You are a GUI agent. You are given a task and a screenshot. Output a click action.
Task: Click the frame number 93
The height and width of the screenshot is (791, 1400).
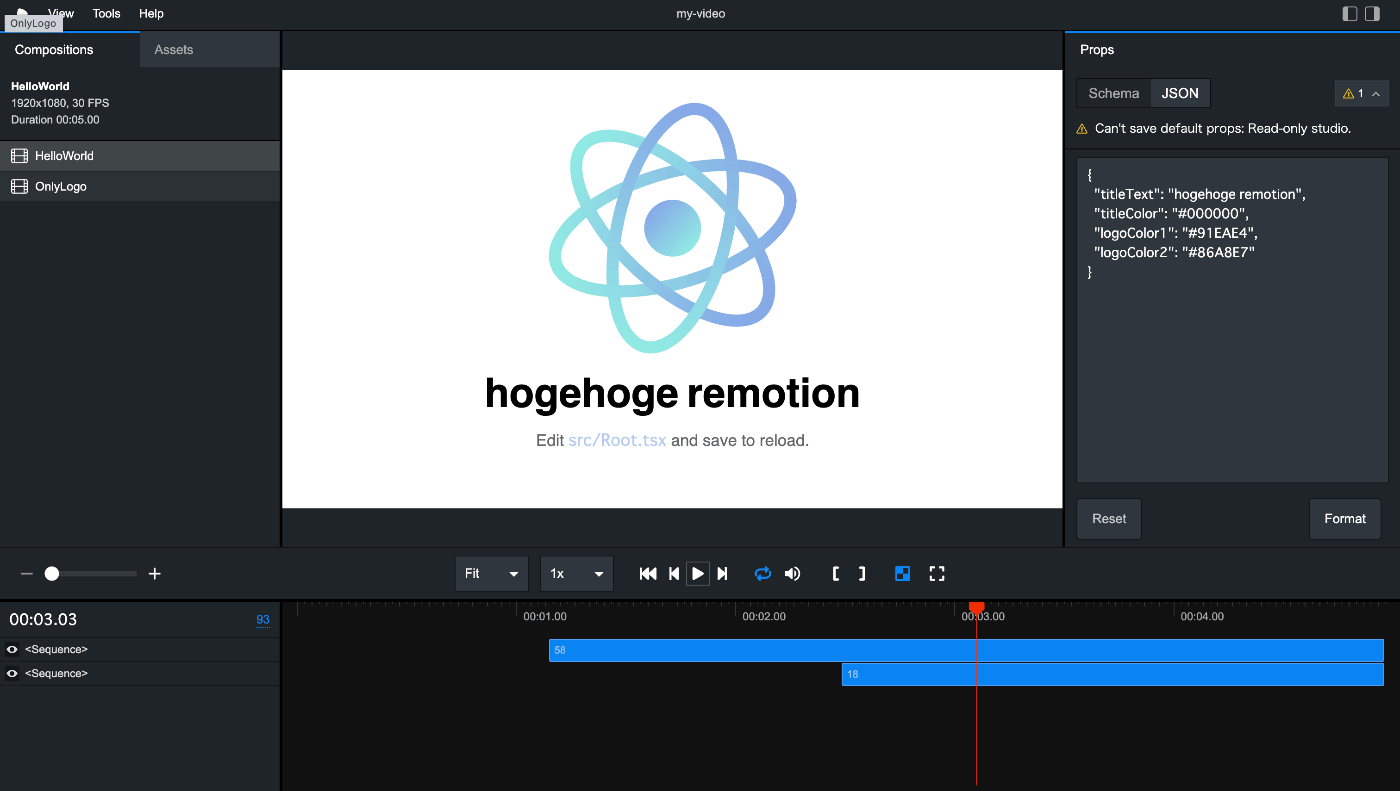pyautogui.click(x=263, y=620)
